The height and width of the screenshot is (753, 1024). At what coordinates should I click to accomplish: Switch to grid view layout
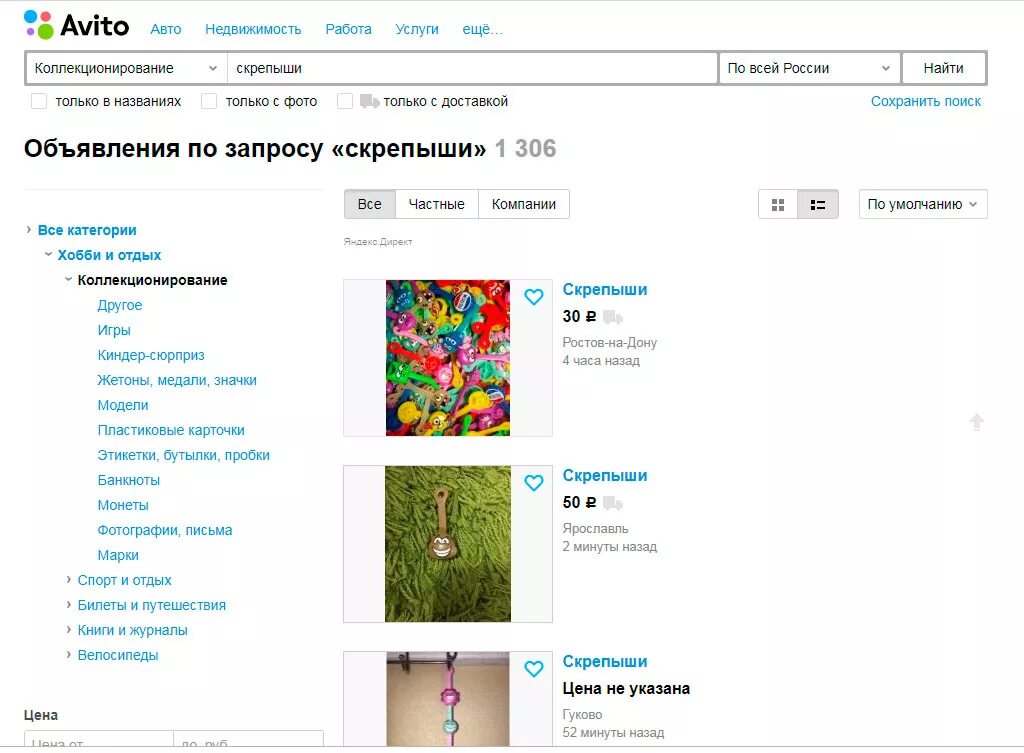778,204
